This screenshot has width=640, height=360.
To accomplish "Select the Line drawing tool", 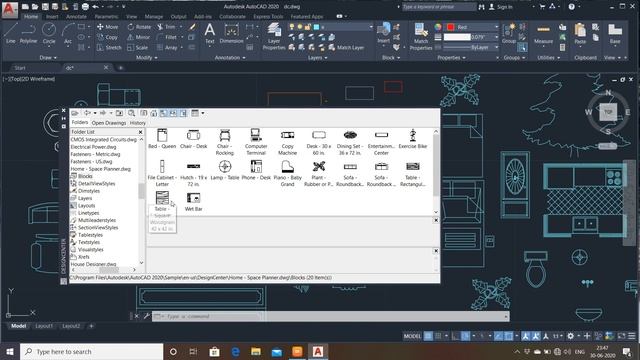I will (x=10, y=33).
